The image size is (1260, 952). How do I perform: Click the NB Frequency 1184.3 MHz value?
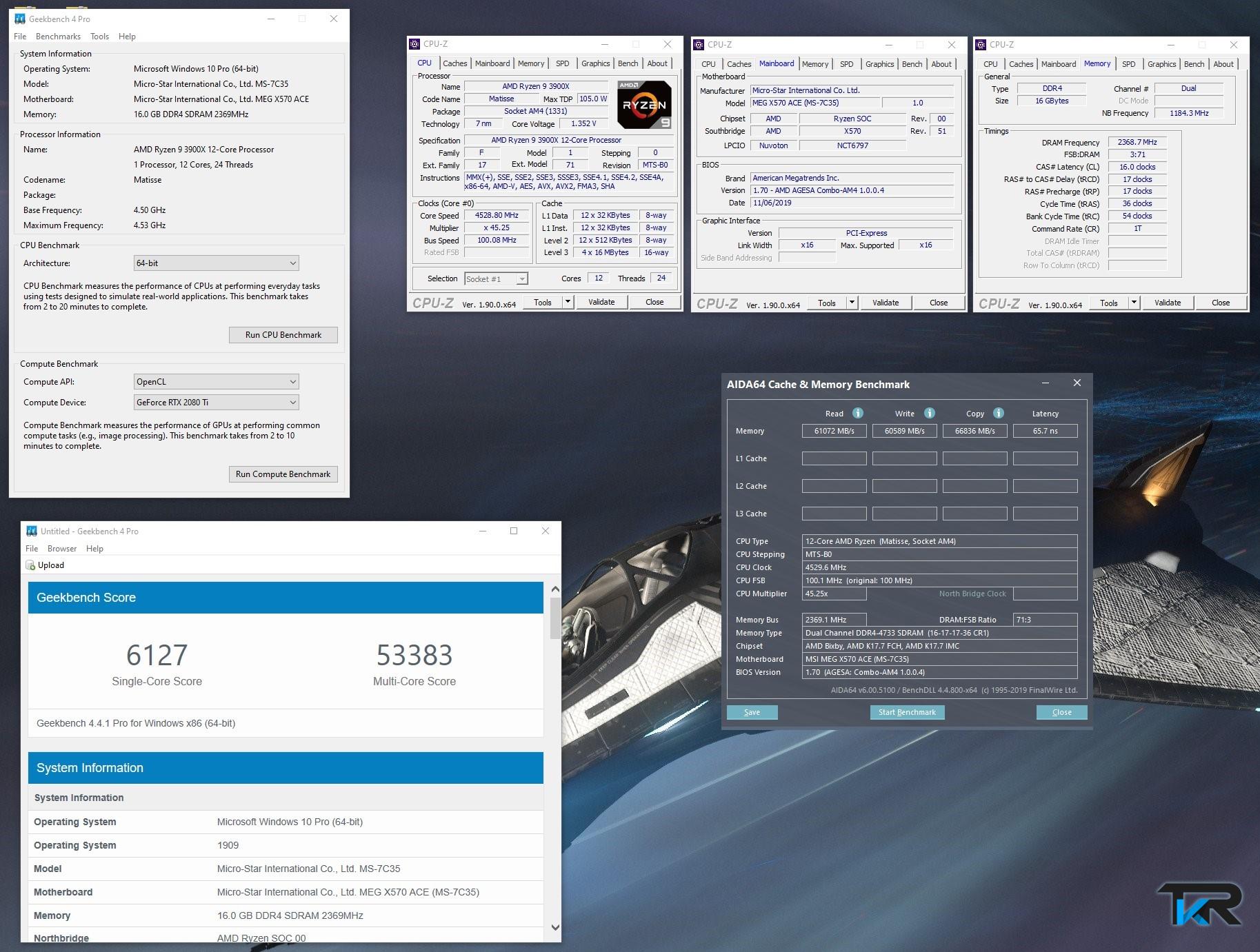[x=1189, y=113]
